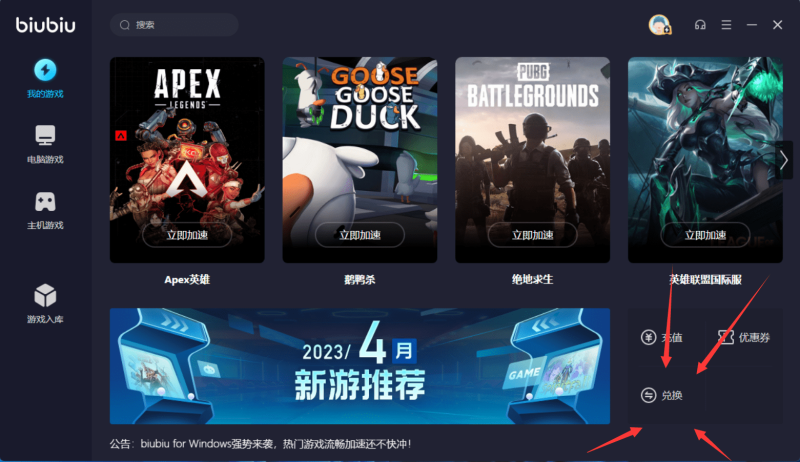Screen dimensions: 800x462
Task: Open the 4月新游推荐 banner
Action: coord(360,366)
